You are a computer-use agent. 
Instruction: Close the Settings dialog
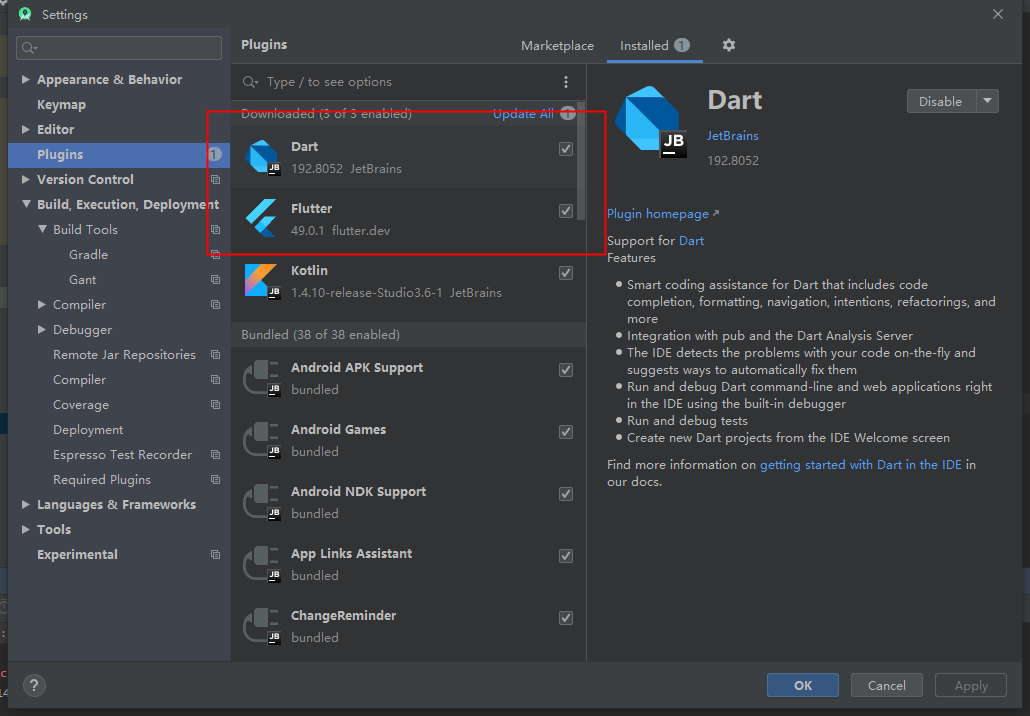pos(998,14)
